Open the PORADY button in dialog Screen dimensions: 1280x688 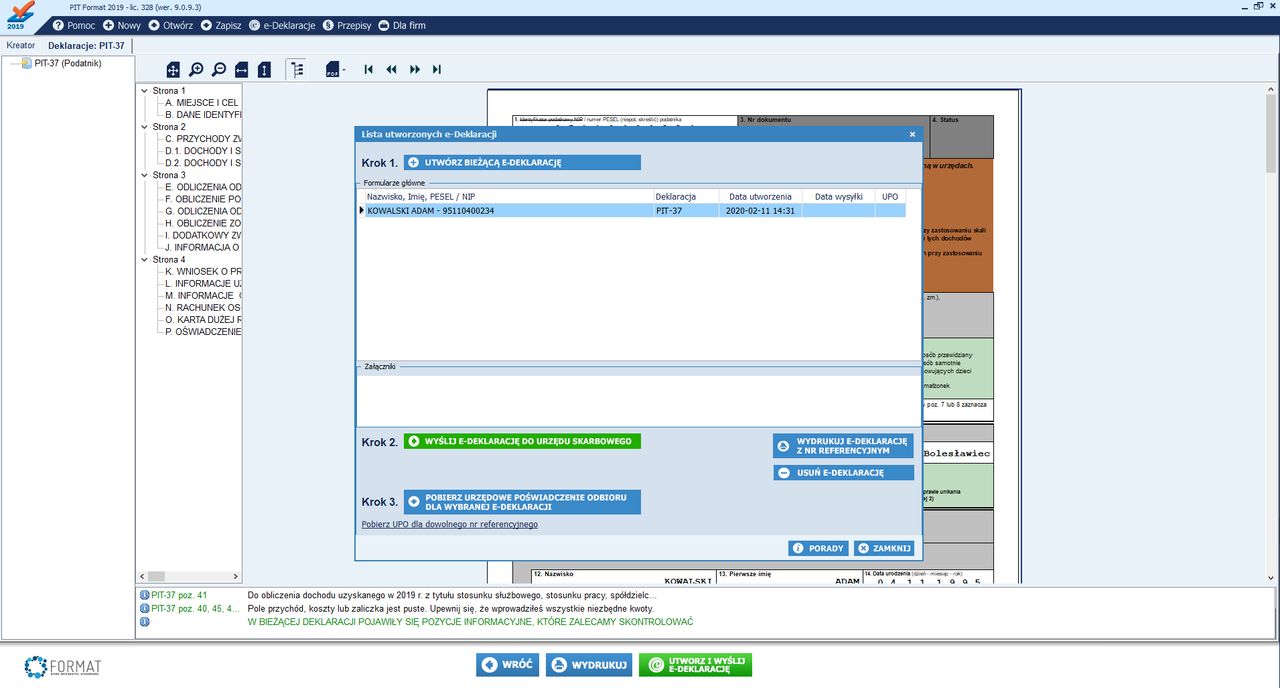pyautogui.click(x=818, y=548)
